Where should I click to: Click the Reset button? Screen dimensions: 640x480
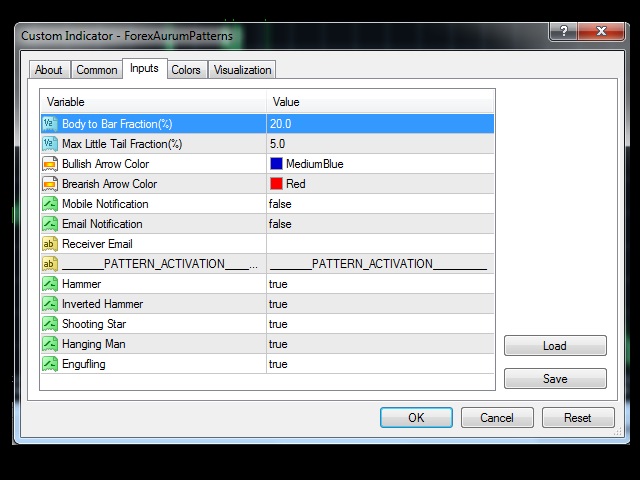pyautogui.click(x=578, y=418)
